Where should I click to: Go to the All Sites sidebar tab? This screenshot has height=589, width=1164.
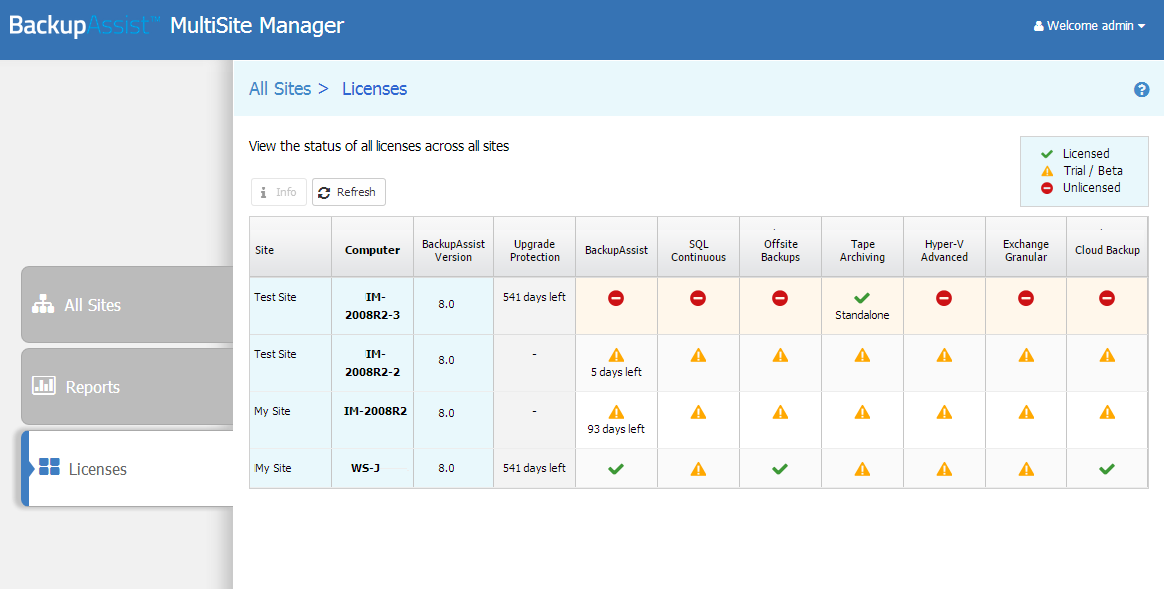[x=128, y=305]
